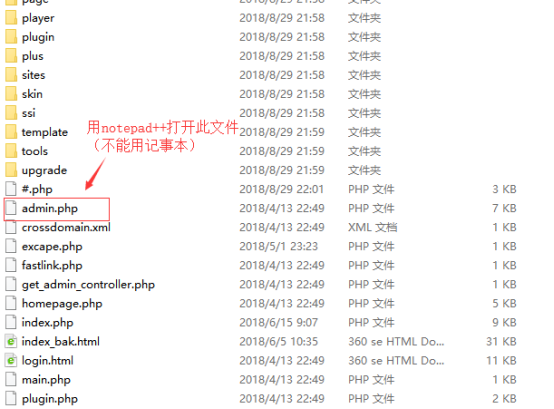This screenshot has height=409, width=554.
Task: Click the index_bak.html browser file icon
Action: coord(11,342)
